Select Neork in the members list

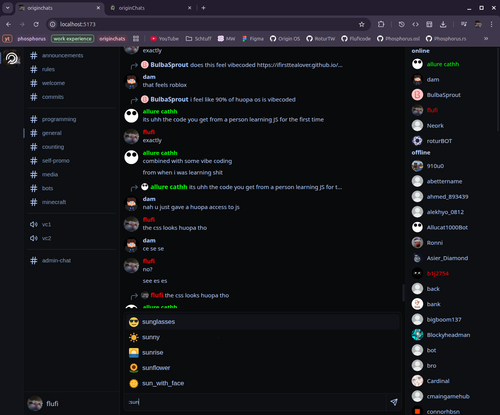click(452, 126)
